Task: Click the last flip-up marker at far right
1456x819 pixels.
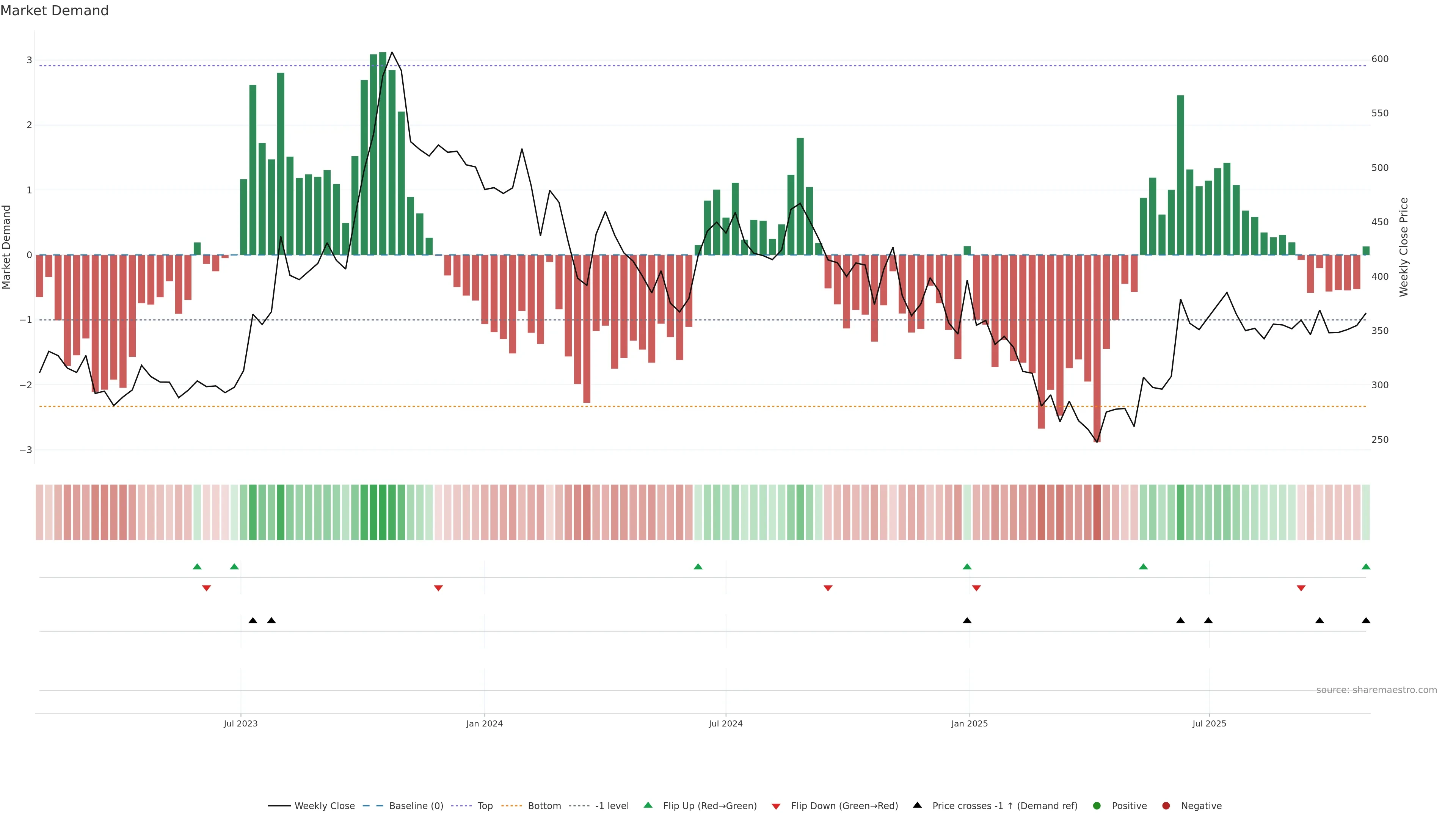Action: click(1365, 566)
